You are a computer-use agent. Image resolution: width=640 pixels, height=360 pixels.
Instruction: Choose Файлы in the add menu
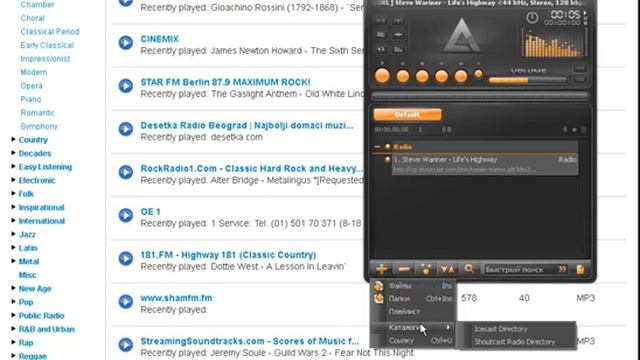pyautogui.click(x=413, y=286)
